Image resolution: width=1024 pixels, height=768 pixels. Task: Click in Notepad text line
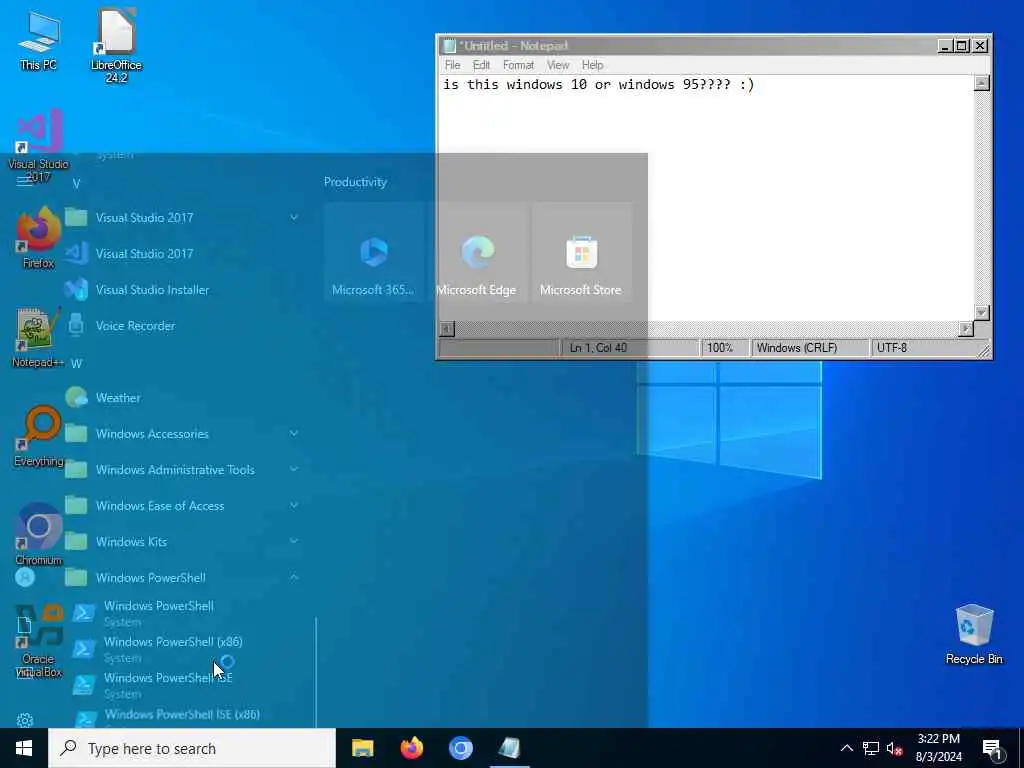[598, 84]
